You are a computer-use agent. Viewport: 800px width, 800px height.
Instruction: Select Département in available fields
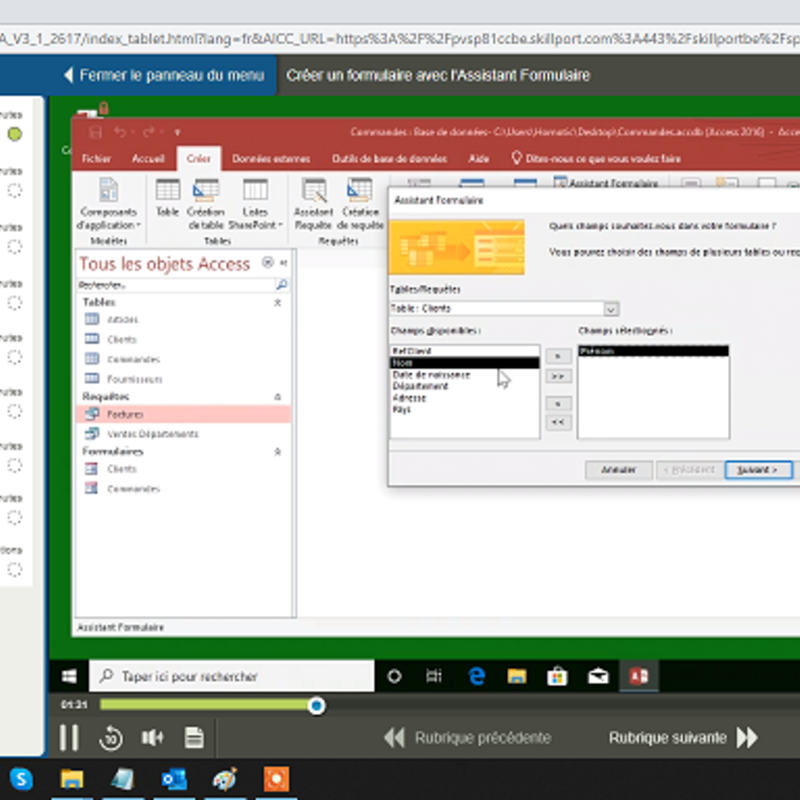(x=465, y=386)
